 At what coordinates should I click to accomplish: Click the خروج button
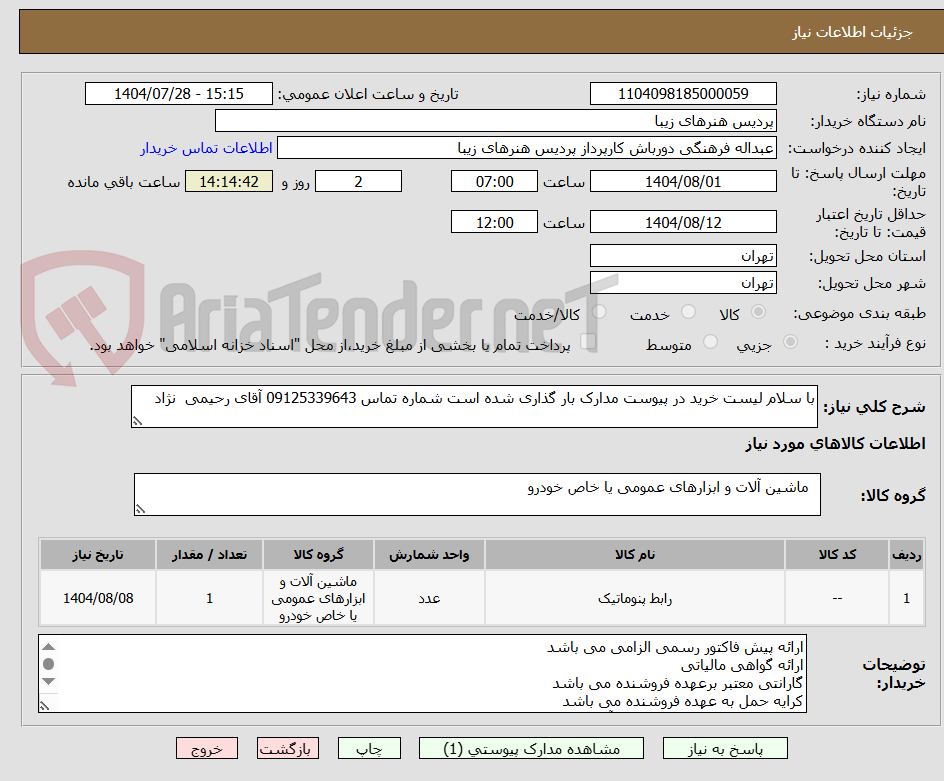pos(207,748)
